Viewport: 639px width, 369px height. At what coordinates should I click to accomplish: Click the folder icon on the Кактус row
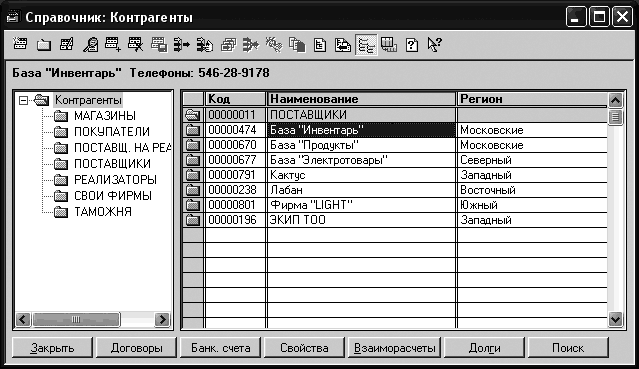[193, 175]
